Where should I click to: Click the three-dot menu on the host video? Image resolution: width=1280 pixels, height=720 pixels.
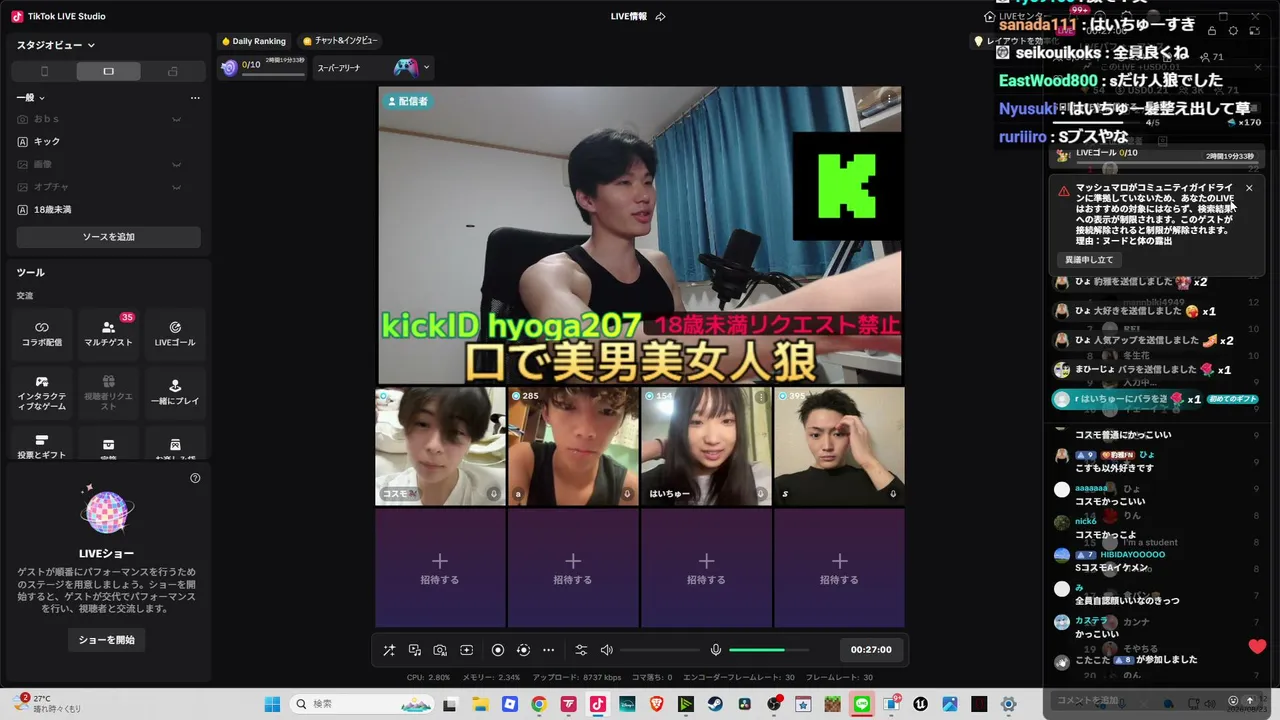click(889, 99)
